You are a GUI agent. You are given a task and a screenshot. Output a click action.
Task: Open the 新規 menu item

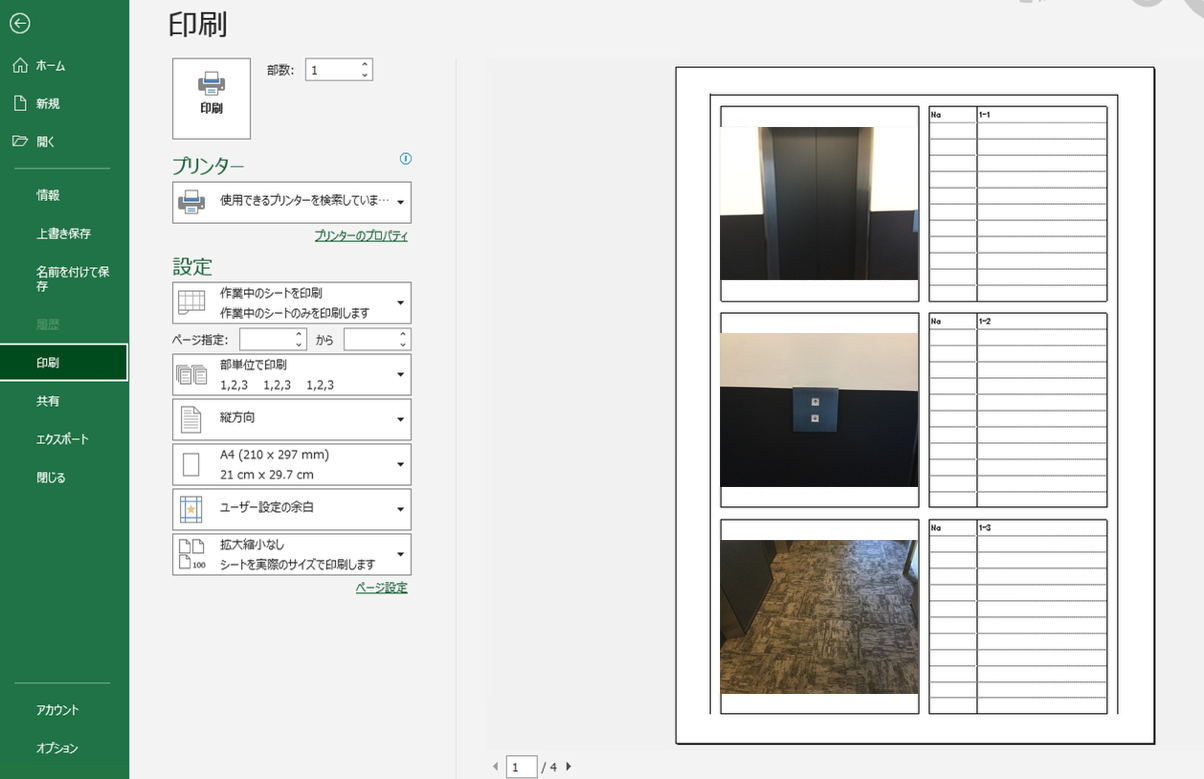coord(47,104)
